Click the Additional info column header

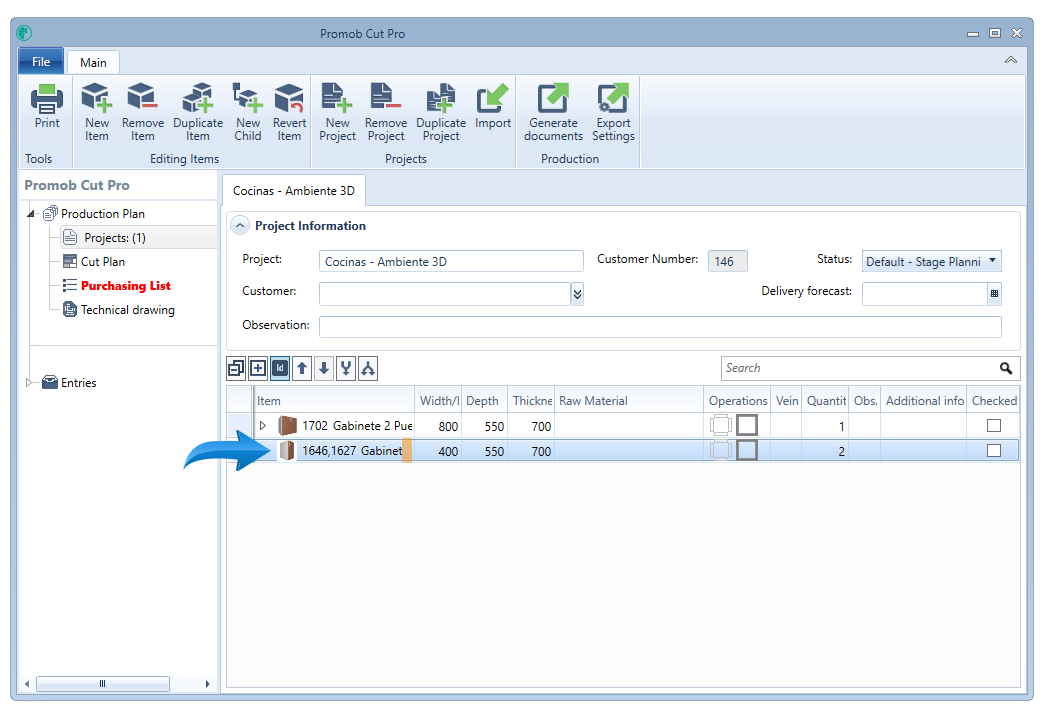tap(924, 400)
